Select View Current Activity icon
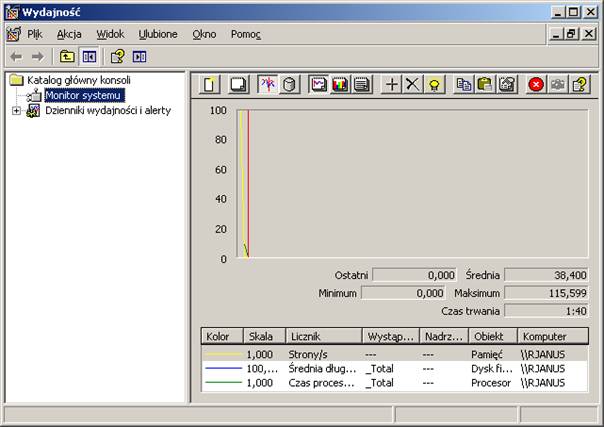The image size is (604, 427). [x=268, y=84]
